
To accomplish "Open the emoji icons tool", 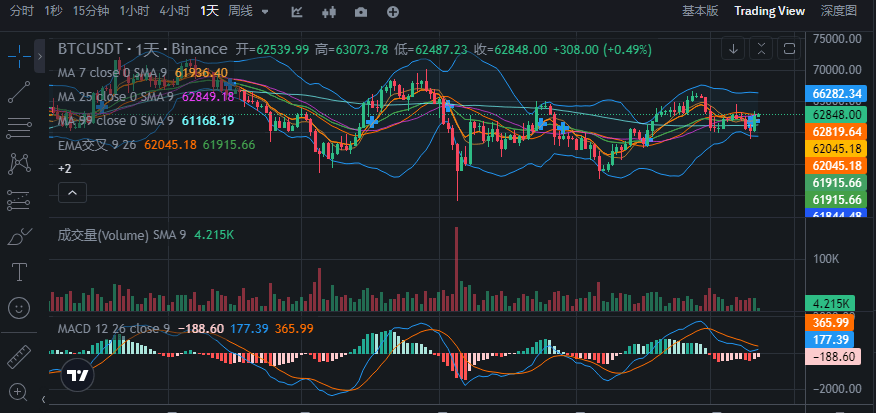I will coord(20,307).
